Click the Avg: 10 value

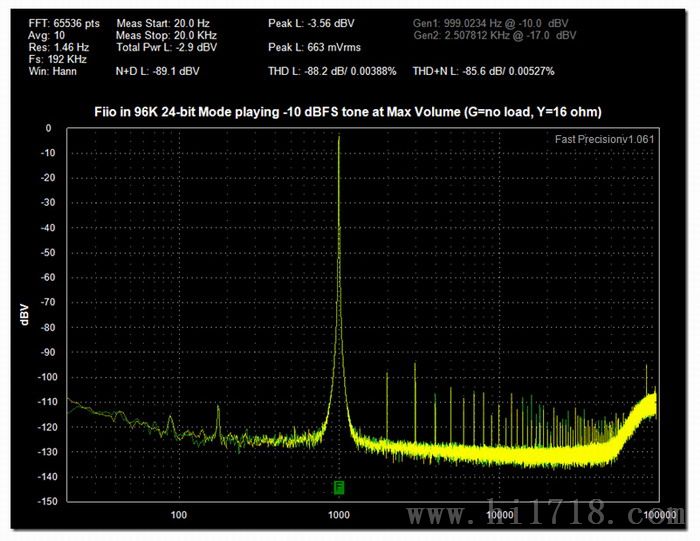pos(46,35)
